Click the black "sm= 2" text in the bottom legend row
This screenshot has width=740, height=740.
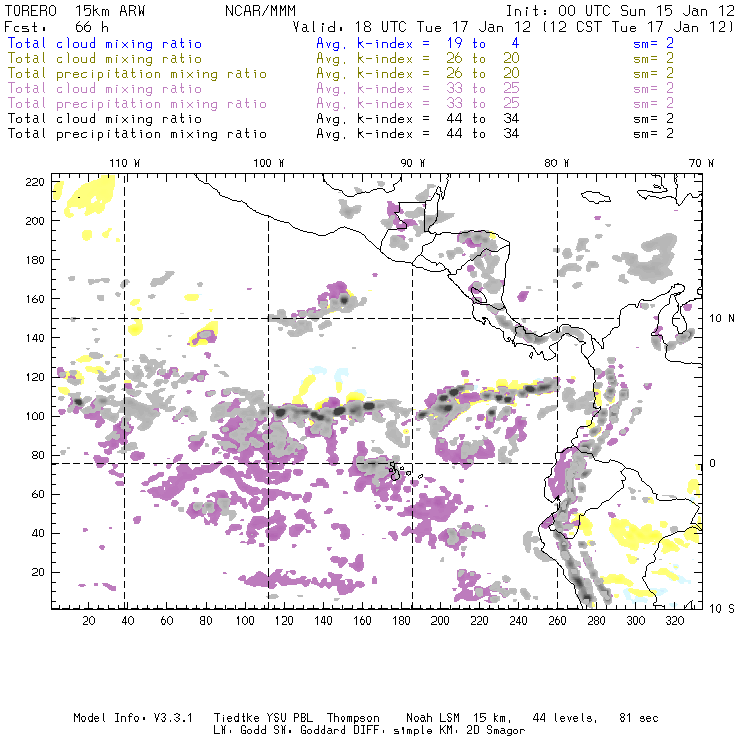(x=653, y=134)
